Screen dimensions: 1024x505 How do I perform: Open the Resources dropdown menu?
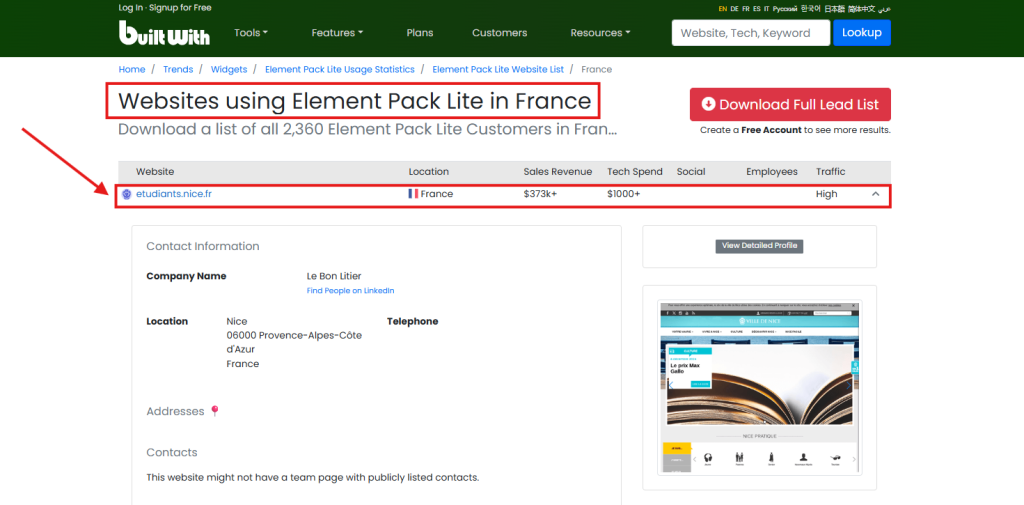pyautogui.click(x=600, y=33)
